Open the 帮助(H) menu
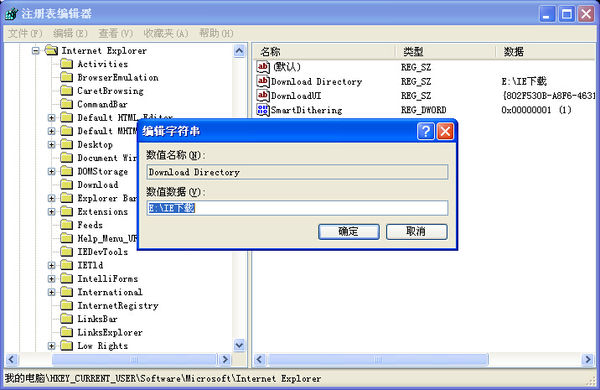Image resolution: width=600 pixels, height=390 pixels. 216,34
